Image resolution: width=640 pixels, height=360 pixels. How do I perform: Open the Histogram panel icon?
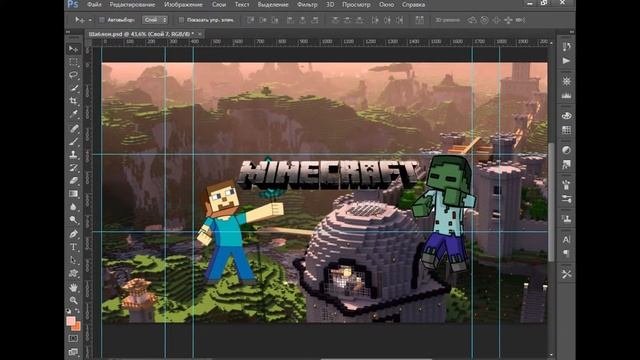pyautogui.click(x=566, y=96)
